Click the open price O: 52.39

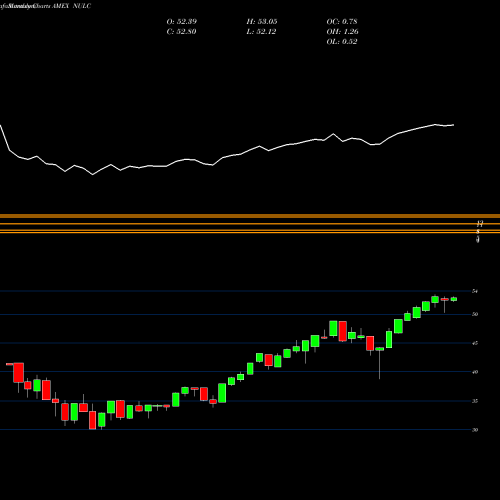pos(182,22)
